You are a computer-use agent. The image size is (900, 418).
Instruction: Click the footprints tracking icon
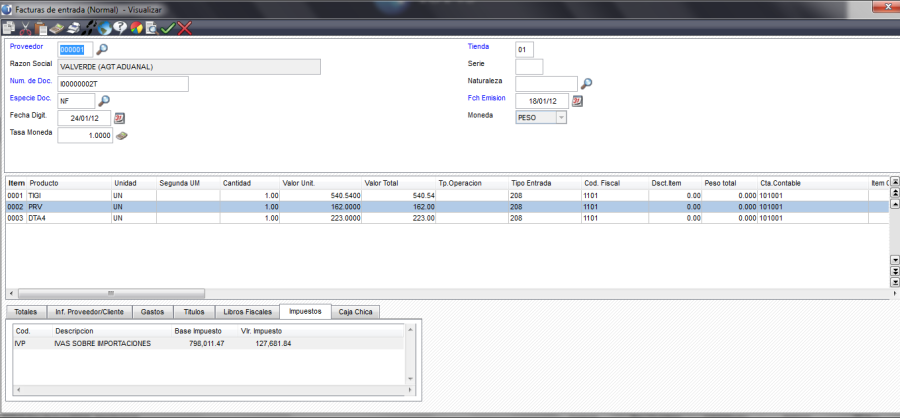[89, 28]
